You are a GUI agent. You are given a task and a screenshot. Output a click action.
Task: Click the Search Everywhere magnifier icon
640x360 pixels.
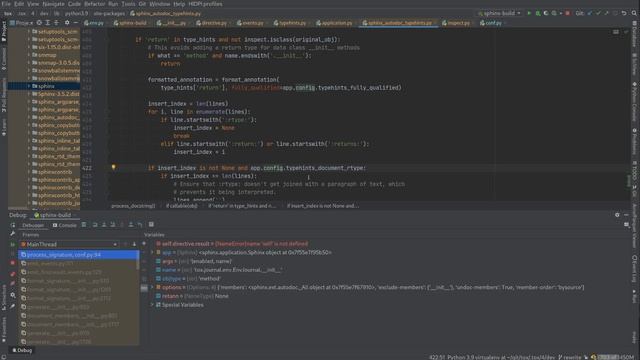634,13
